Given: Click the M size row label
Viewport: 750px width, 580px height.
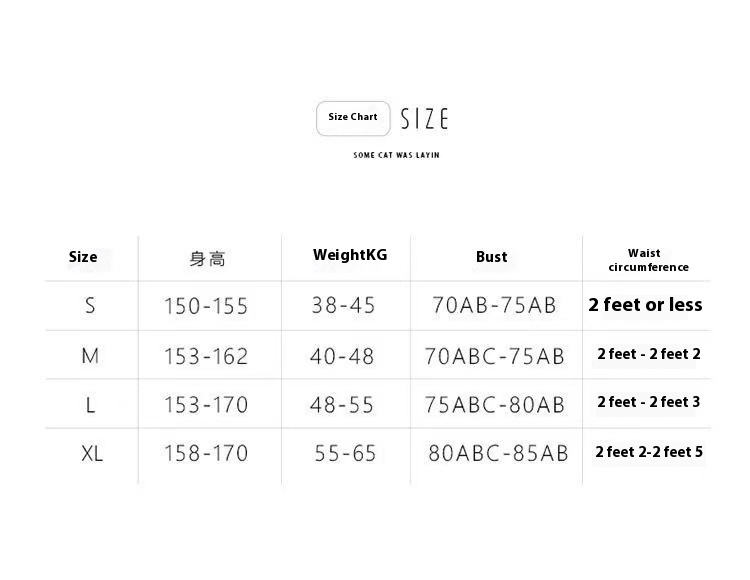Looking at the screenshot, I should click(x=90, y=356).
